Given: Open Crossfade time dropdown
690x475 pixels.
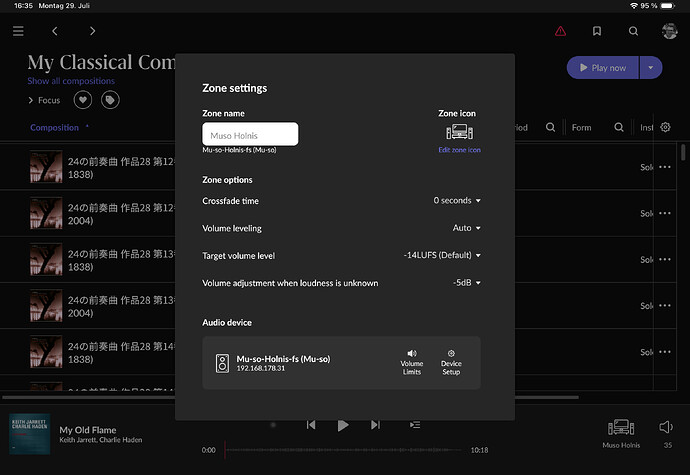Looking at the screenshot, I should [x=457, y=201].
